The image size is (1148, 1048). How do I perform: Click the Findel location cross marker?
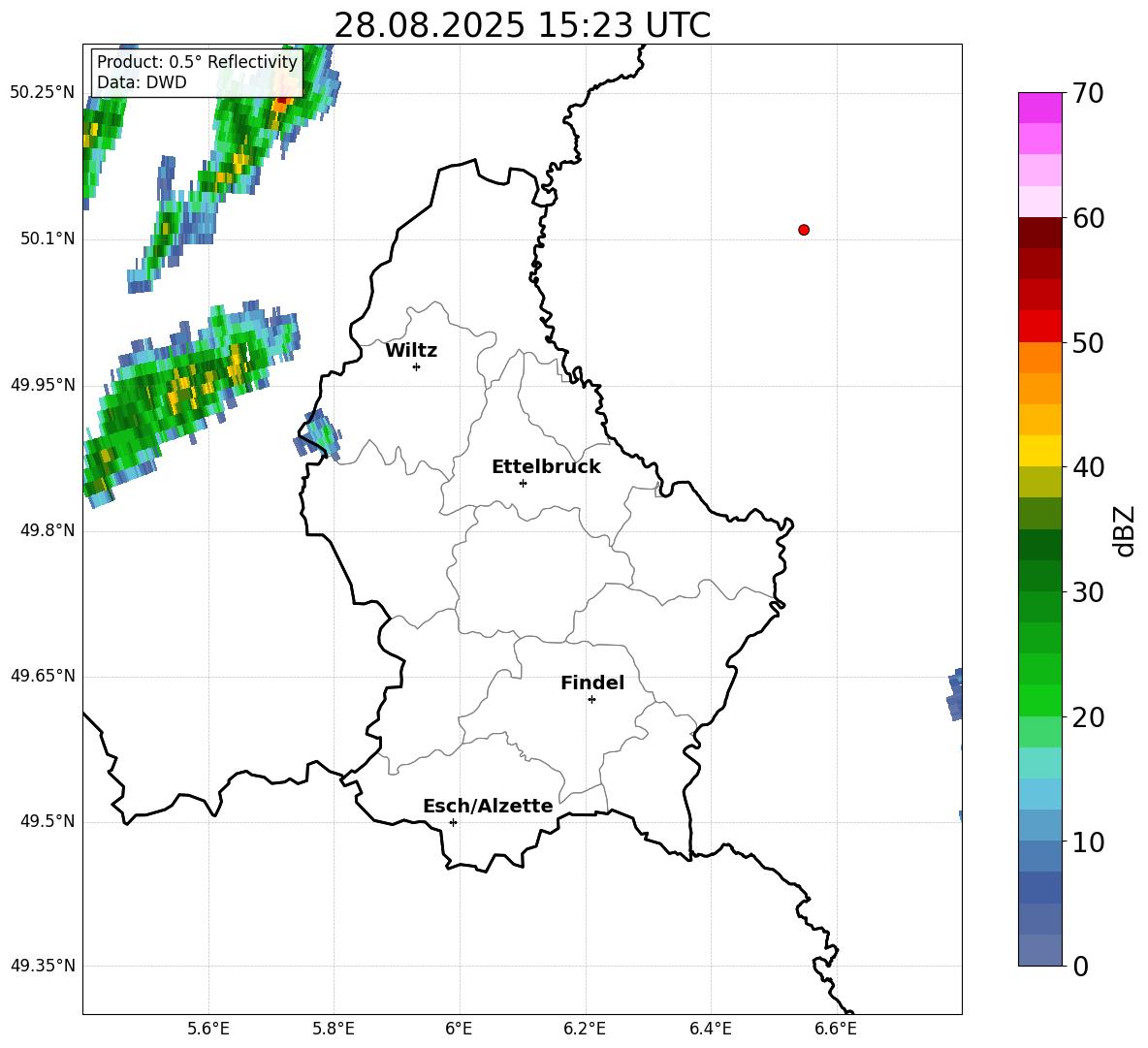point(591,699)
